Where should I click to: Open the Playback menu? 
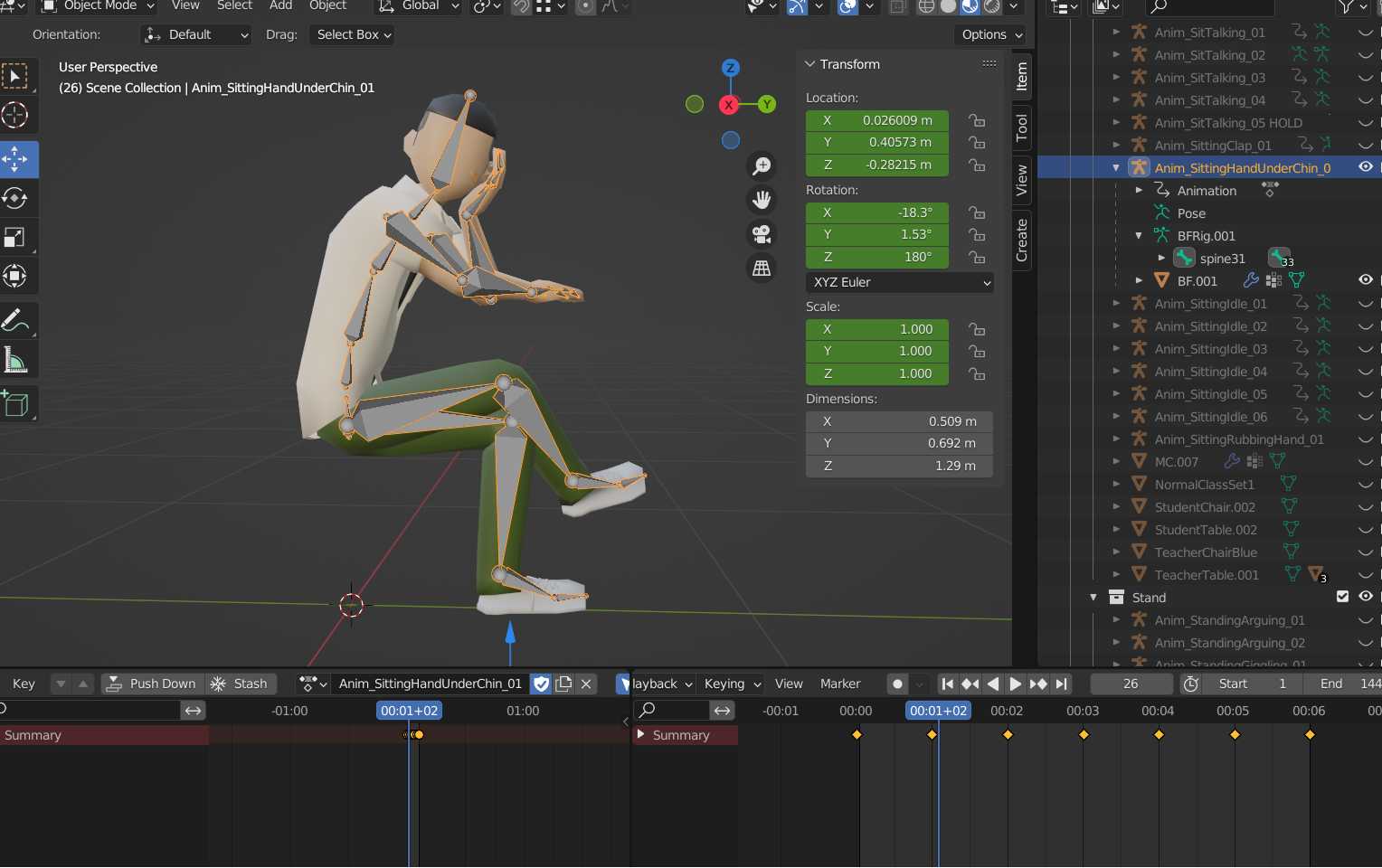point(662,684)
